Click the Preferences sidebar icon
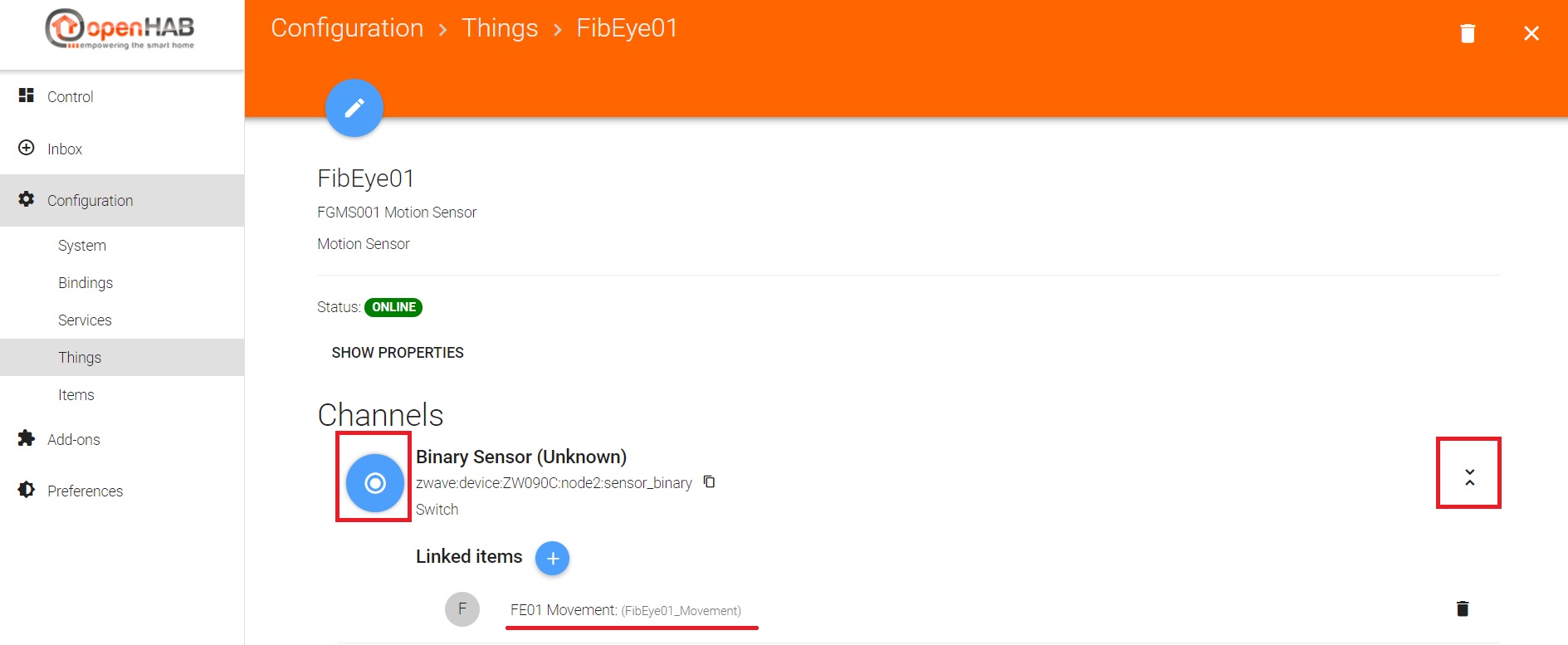Viewport: 1568px width, 645px height. [x=27, y=490]
